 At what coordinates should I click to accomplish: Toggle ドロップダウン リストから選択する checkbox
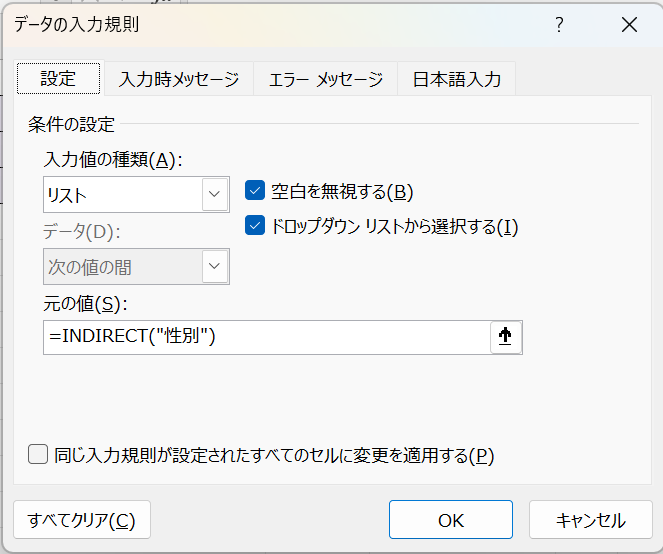click(255, 226)
